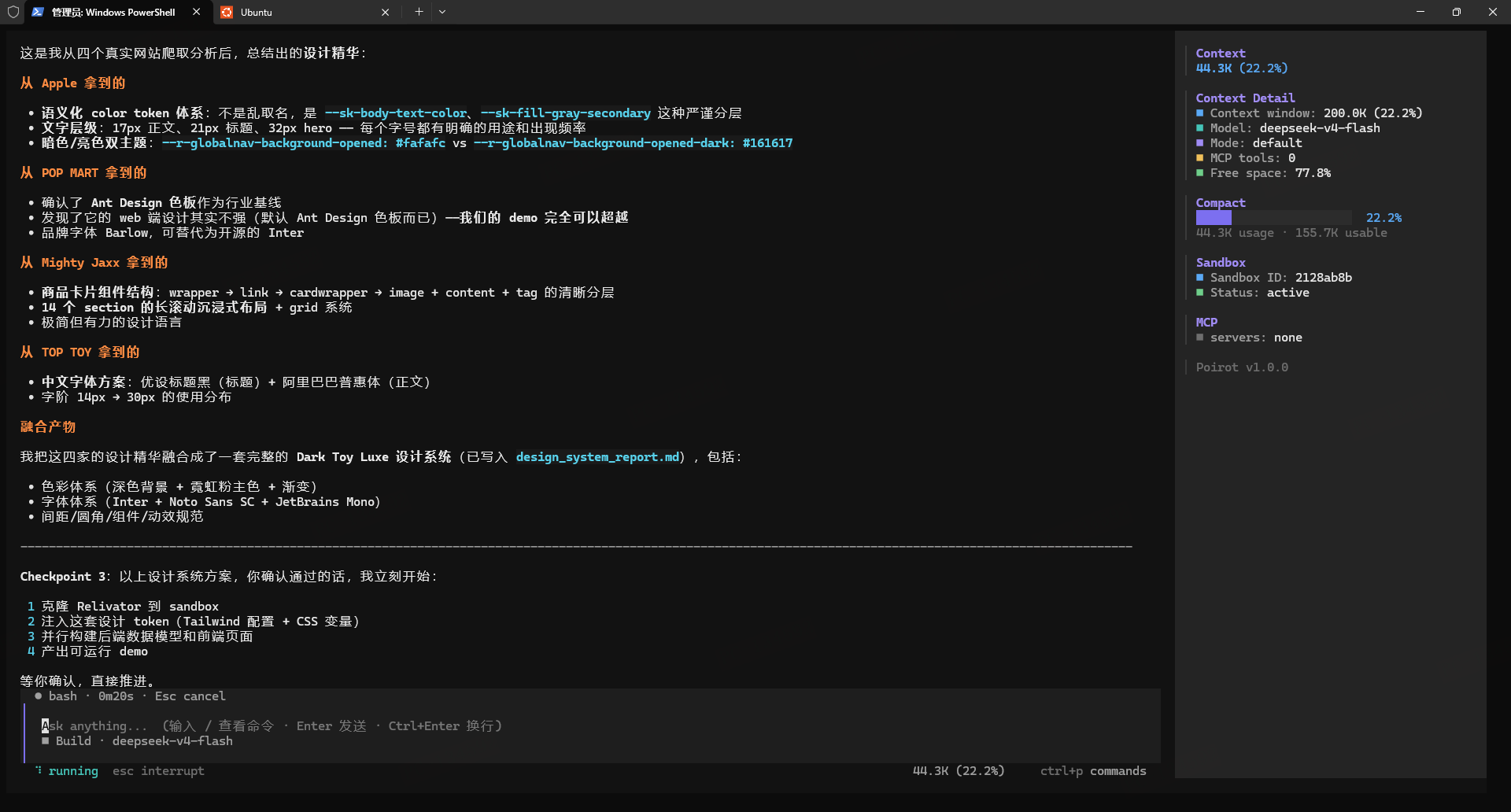1511x812 pixels.
Task: Click the MCP section heading
Action: (x=1206, y=323)
